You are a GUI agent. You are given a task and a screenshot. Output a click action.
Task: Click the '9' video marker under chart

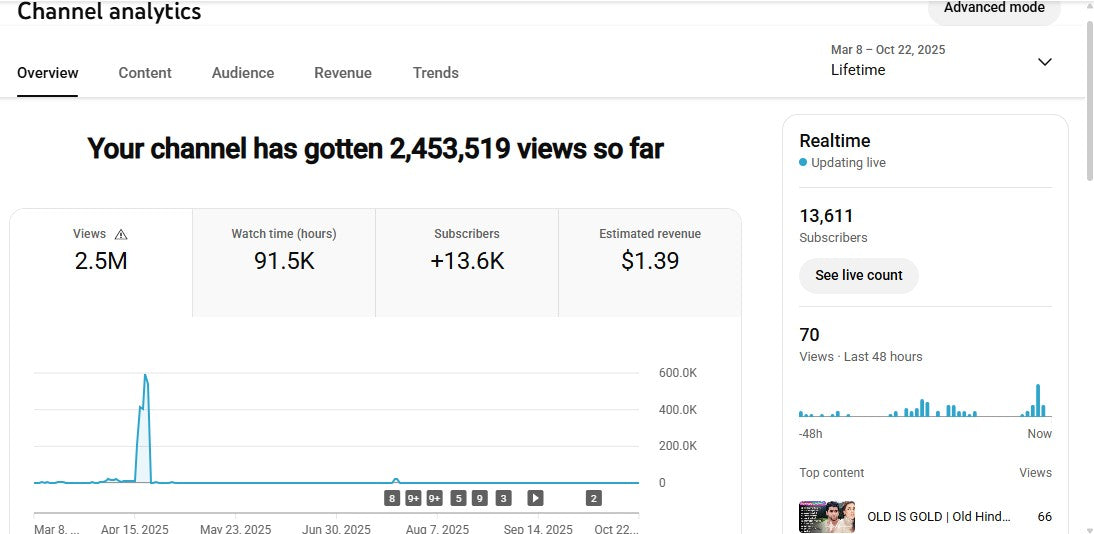[480, 498]
